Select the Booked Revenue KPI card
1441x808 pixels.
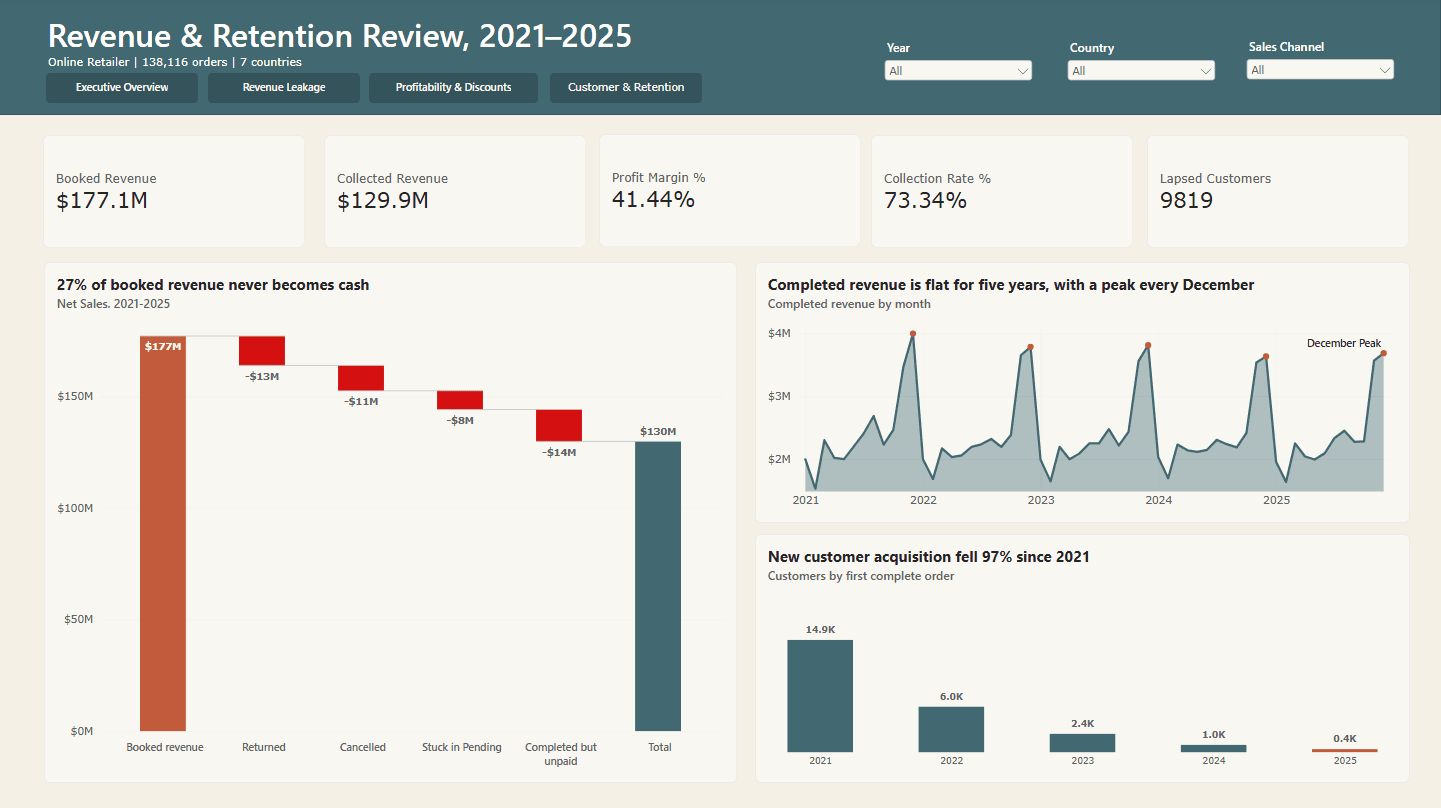pos(174,191)
